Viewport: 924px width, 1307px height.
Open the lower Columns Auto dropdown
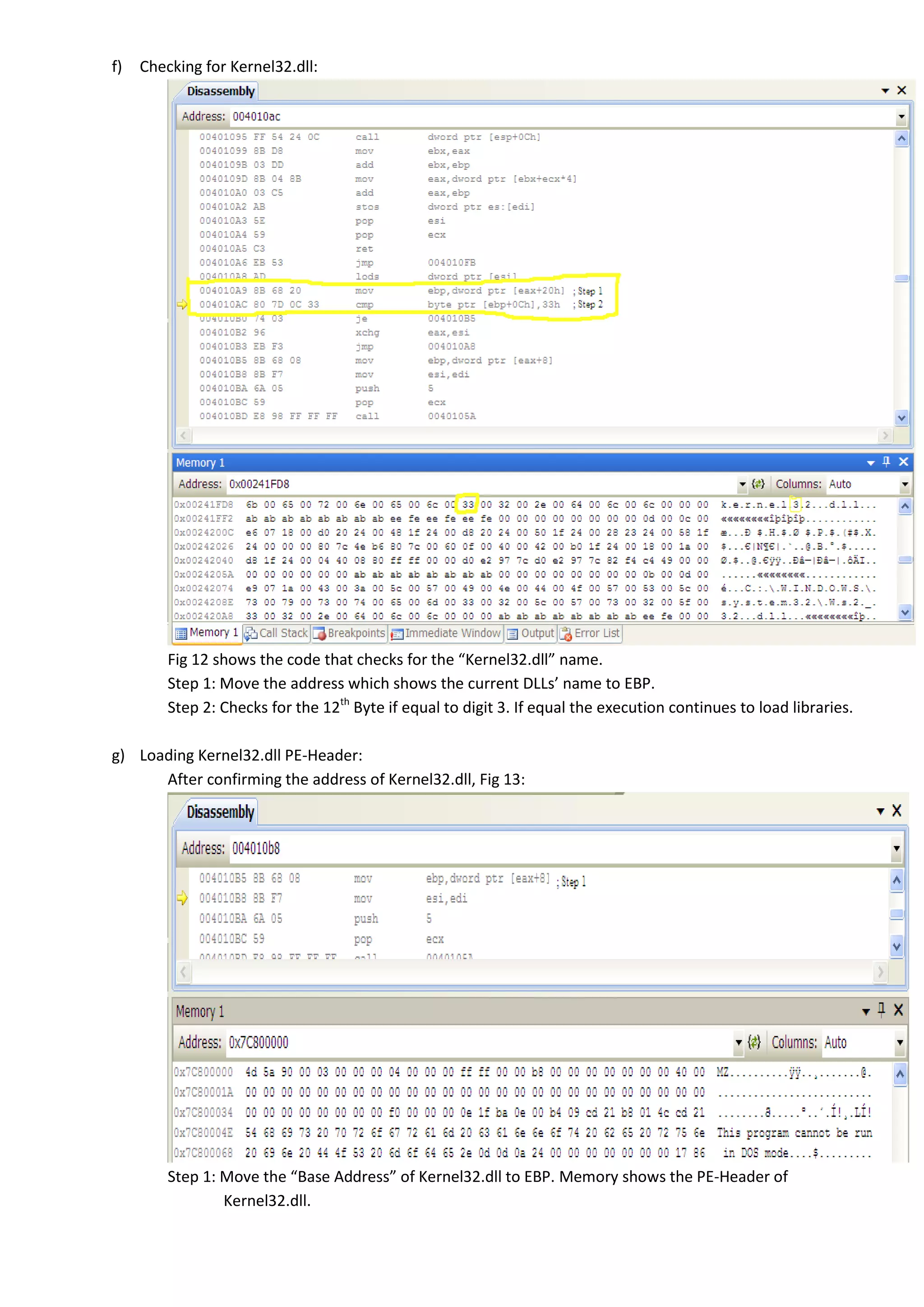pos(900,1043)
